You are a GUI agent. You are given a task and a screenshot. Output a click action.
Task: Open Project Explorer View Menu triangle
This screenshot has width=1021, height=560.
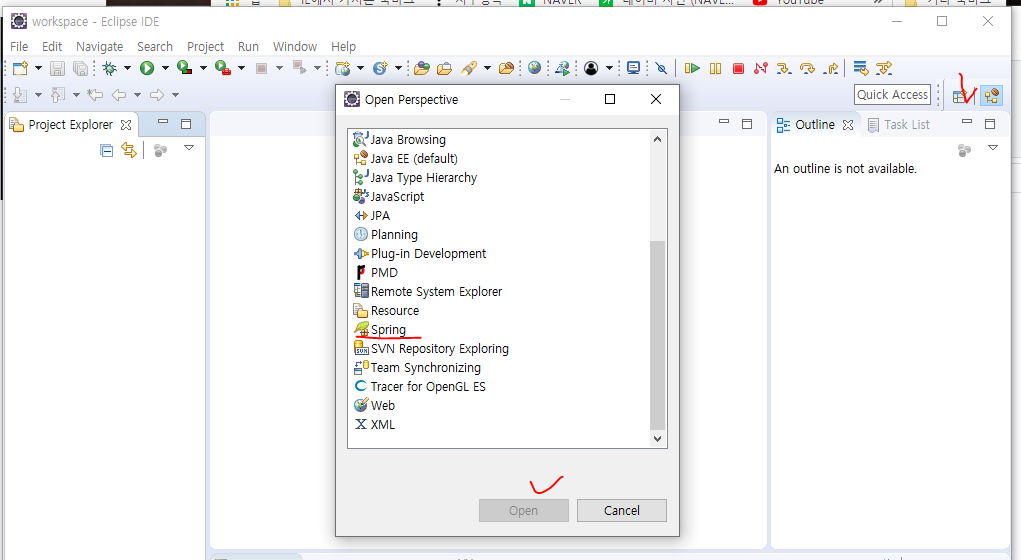[x=189, y=148]
